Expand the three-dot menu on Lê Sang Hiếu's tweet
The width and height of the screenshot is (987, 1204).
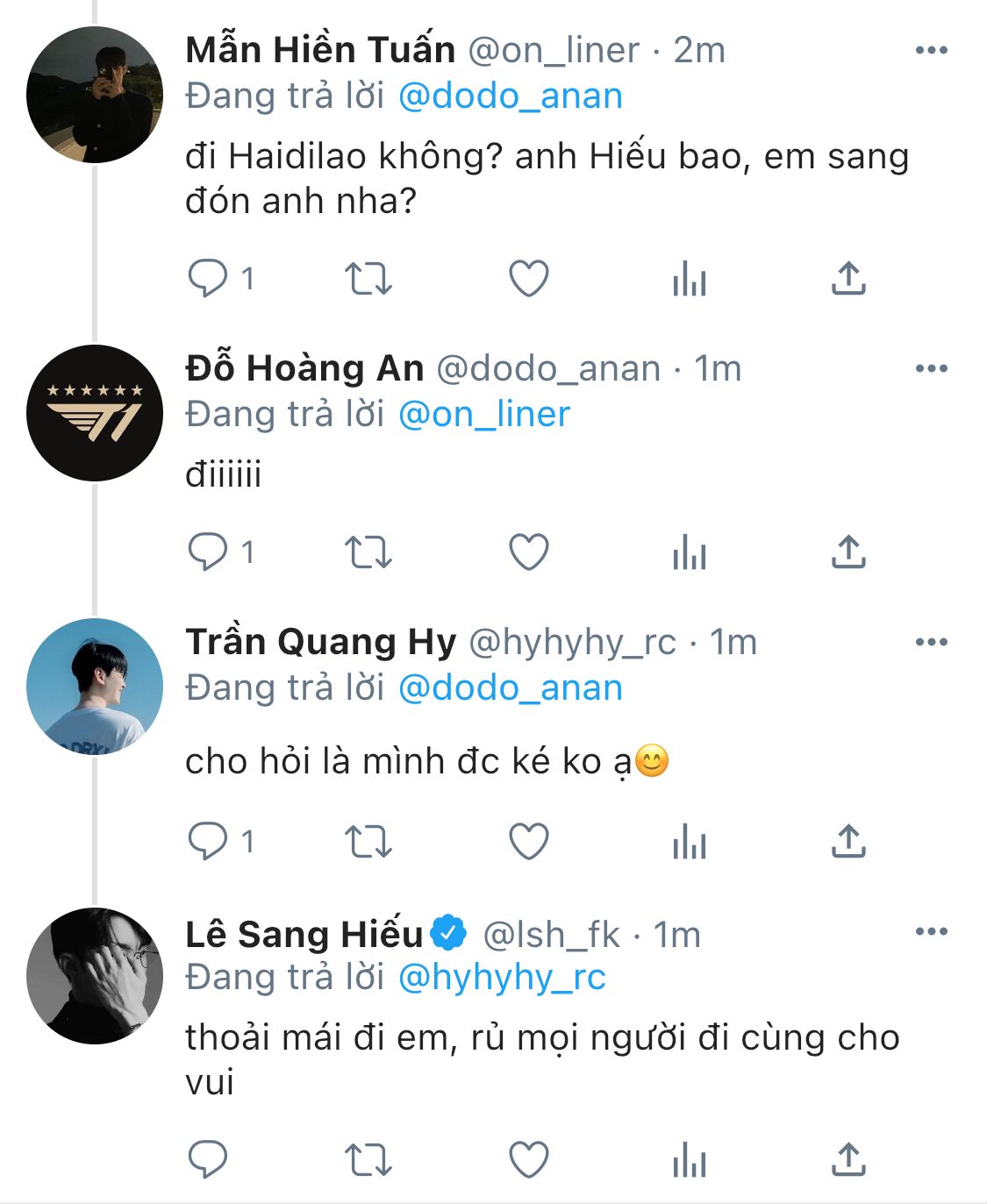point(931,931)
